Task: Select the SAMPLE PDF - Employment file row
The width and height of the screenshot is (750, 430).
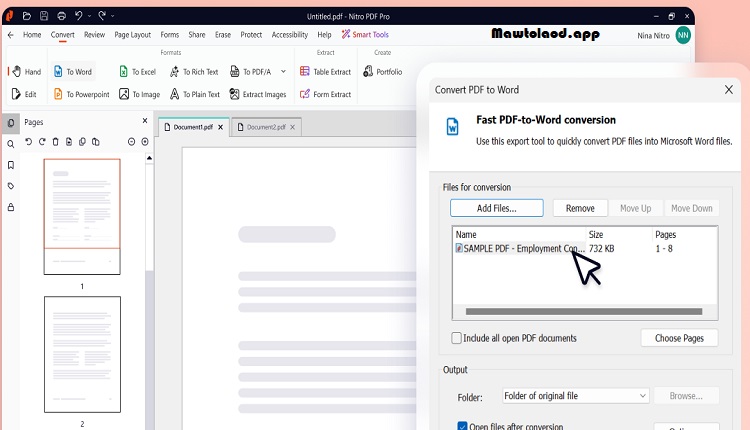Action: tap(585, 249)
